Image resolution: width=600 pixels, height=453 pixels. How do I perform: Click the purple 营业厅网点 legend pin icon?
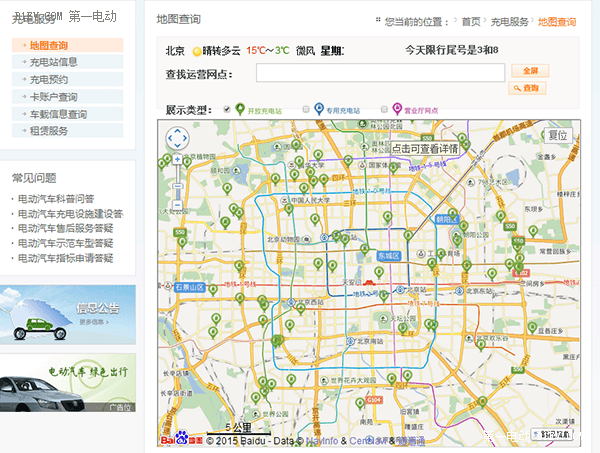[x=397, y=109]
